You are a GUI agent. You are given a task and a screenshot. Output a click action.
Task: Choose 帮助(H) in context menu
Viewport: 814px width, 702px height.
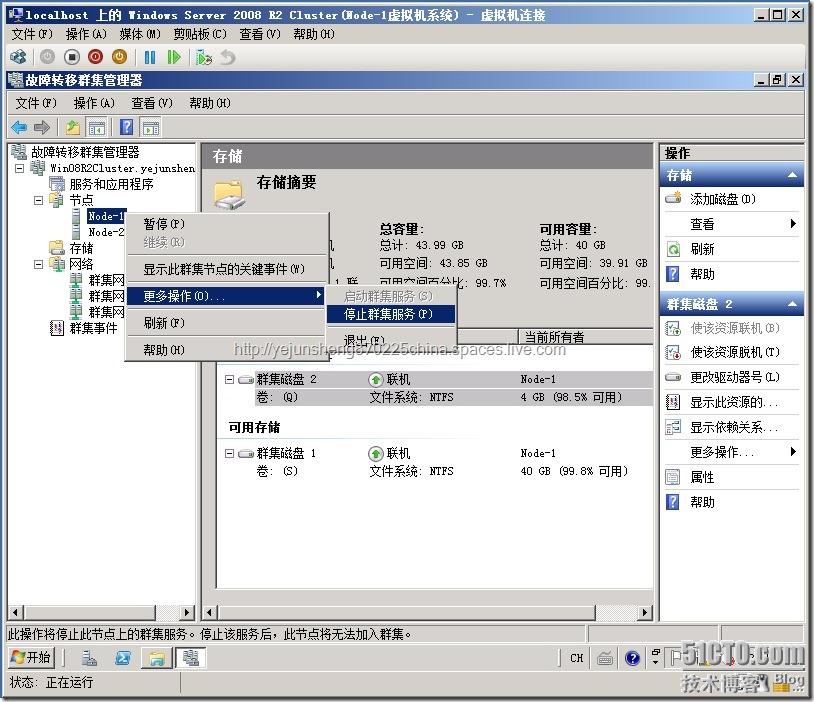pyautogui.click(x=227, y=350)
